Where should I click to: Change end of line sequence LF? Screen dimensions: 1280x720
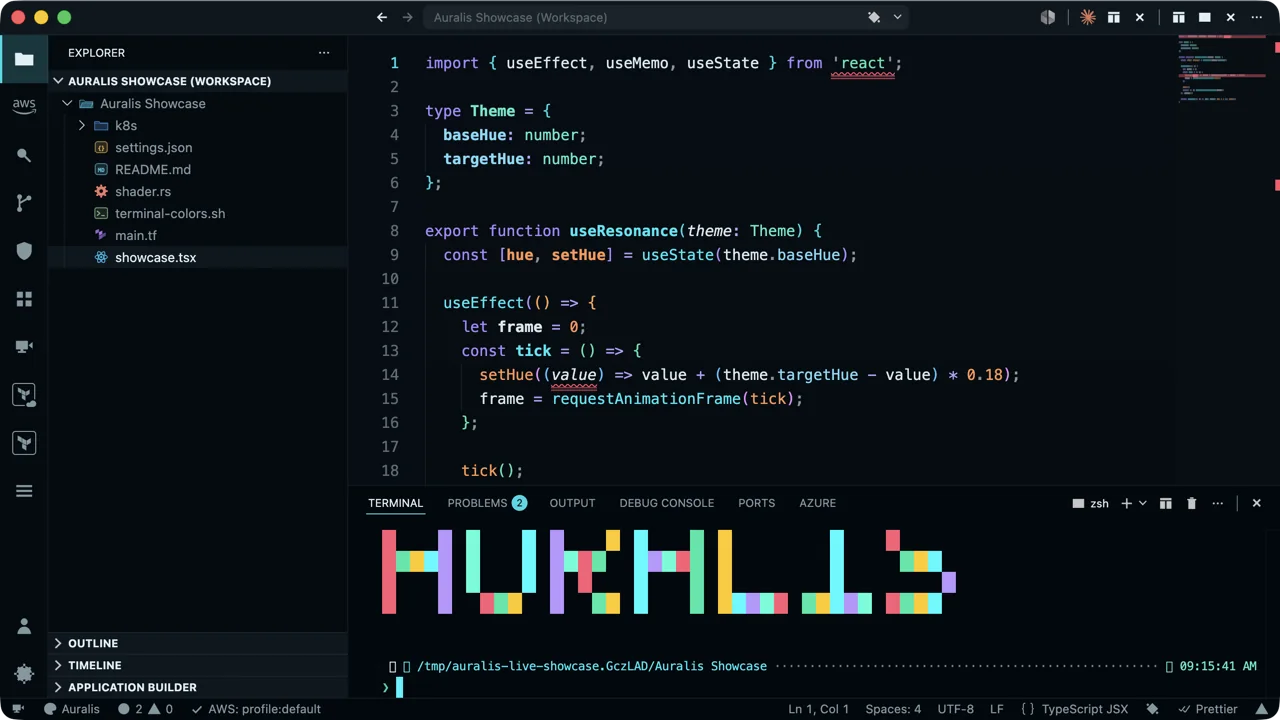click(997, 709)
